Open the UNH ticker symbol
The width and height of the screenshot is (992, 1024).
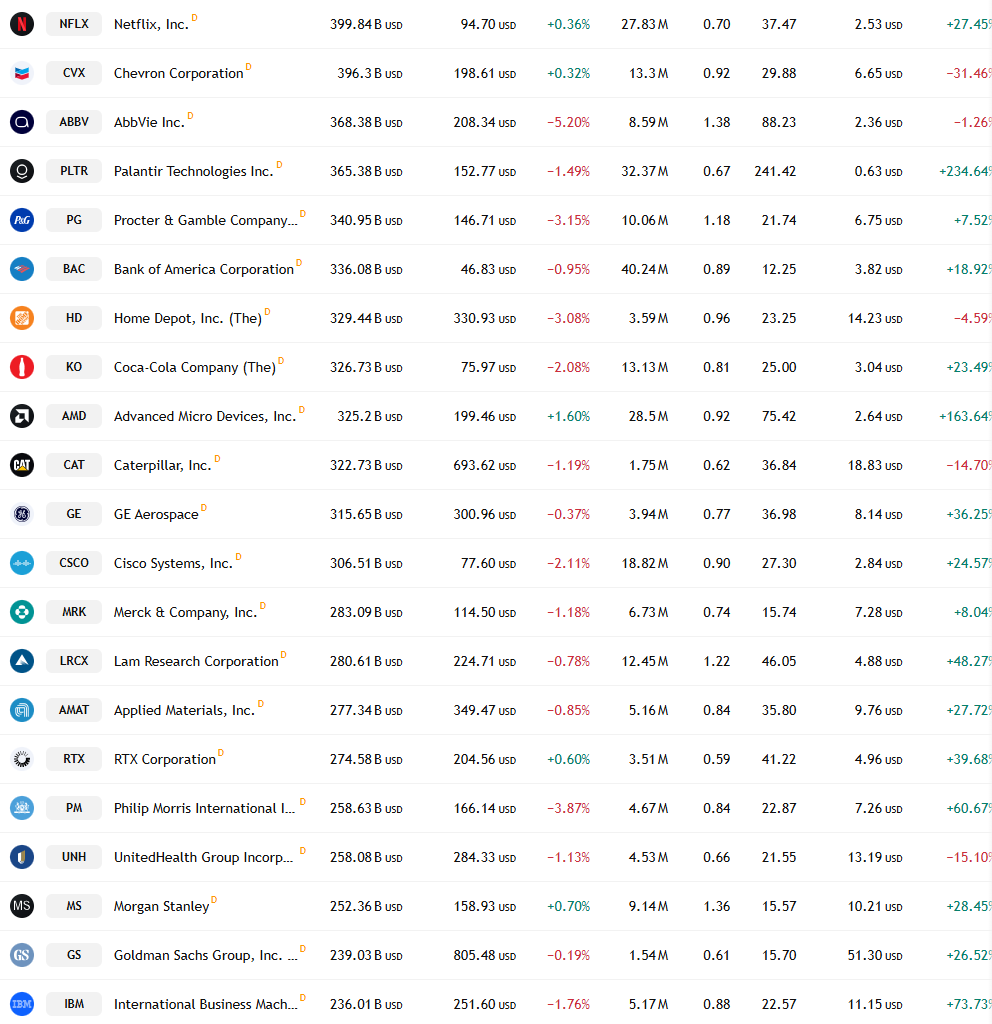coord(74,857)
